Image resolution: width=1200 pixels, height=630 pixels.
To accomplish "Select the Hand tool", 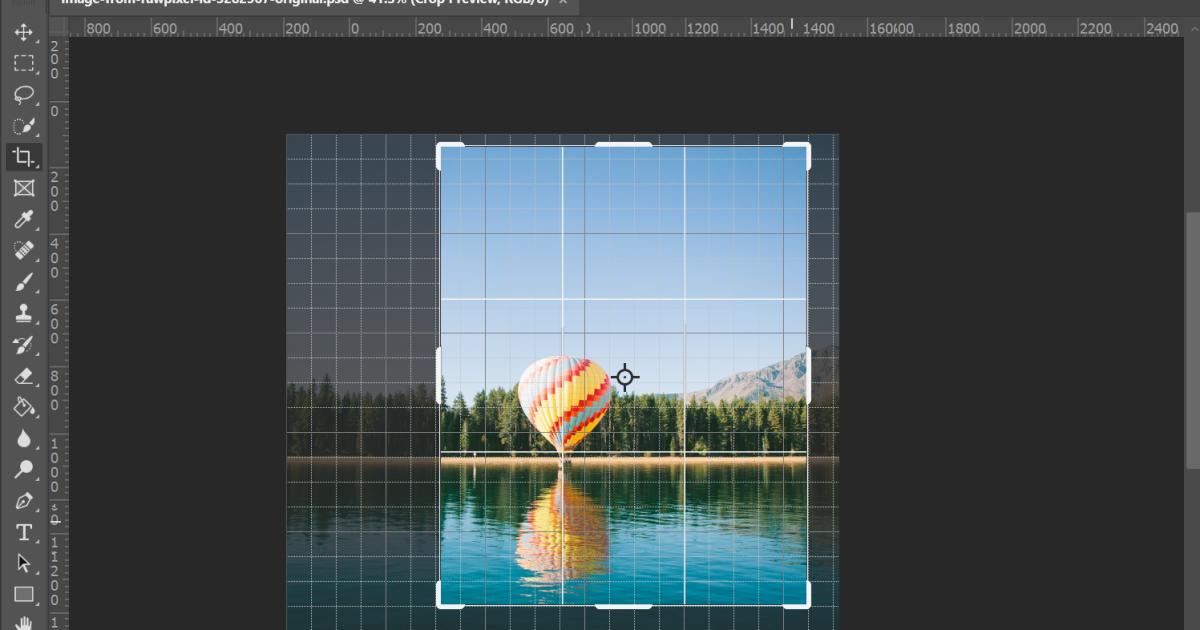I will click(24, 624).
